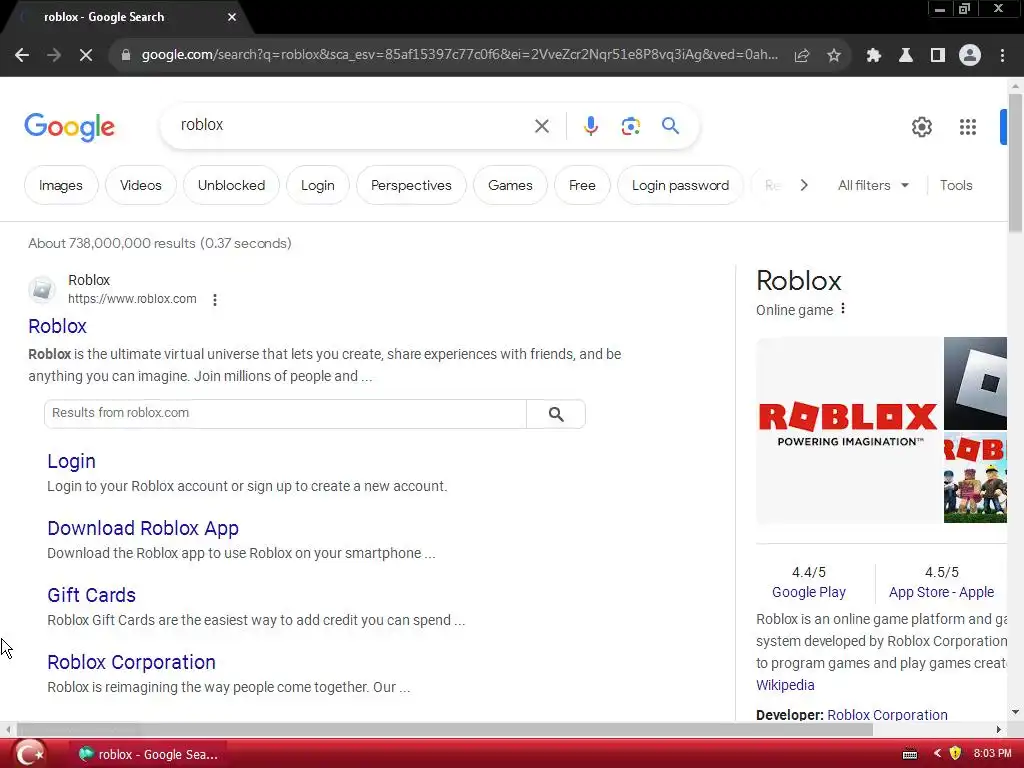Click the scroll right arrow
This screenshot has height=768, width=1024.
click(x=999, y=729)
